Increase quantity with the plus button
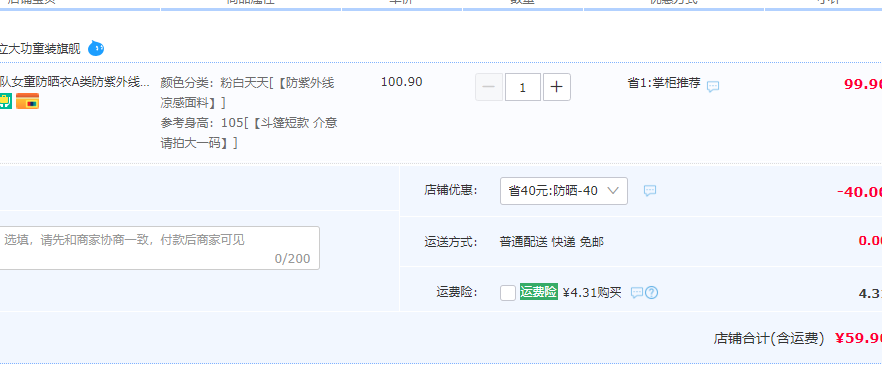882x375 pixels. 556,87
